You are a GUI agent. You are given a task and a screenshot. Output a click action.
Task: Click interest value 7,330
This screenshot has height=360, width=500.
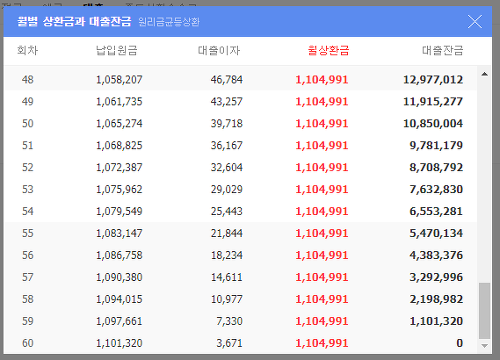coord(229,321)
